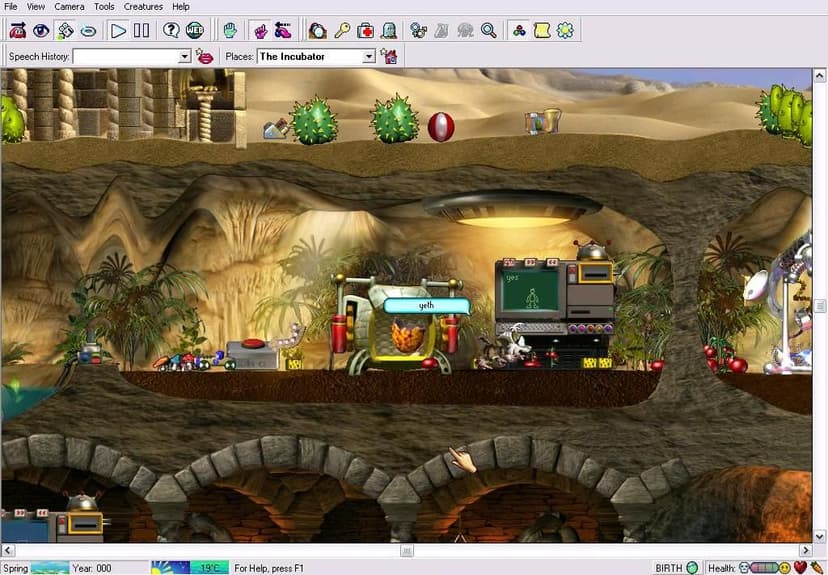Click the horizontal scrollbar thumb
This screenshot has height=575, width=828.
407,550
